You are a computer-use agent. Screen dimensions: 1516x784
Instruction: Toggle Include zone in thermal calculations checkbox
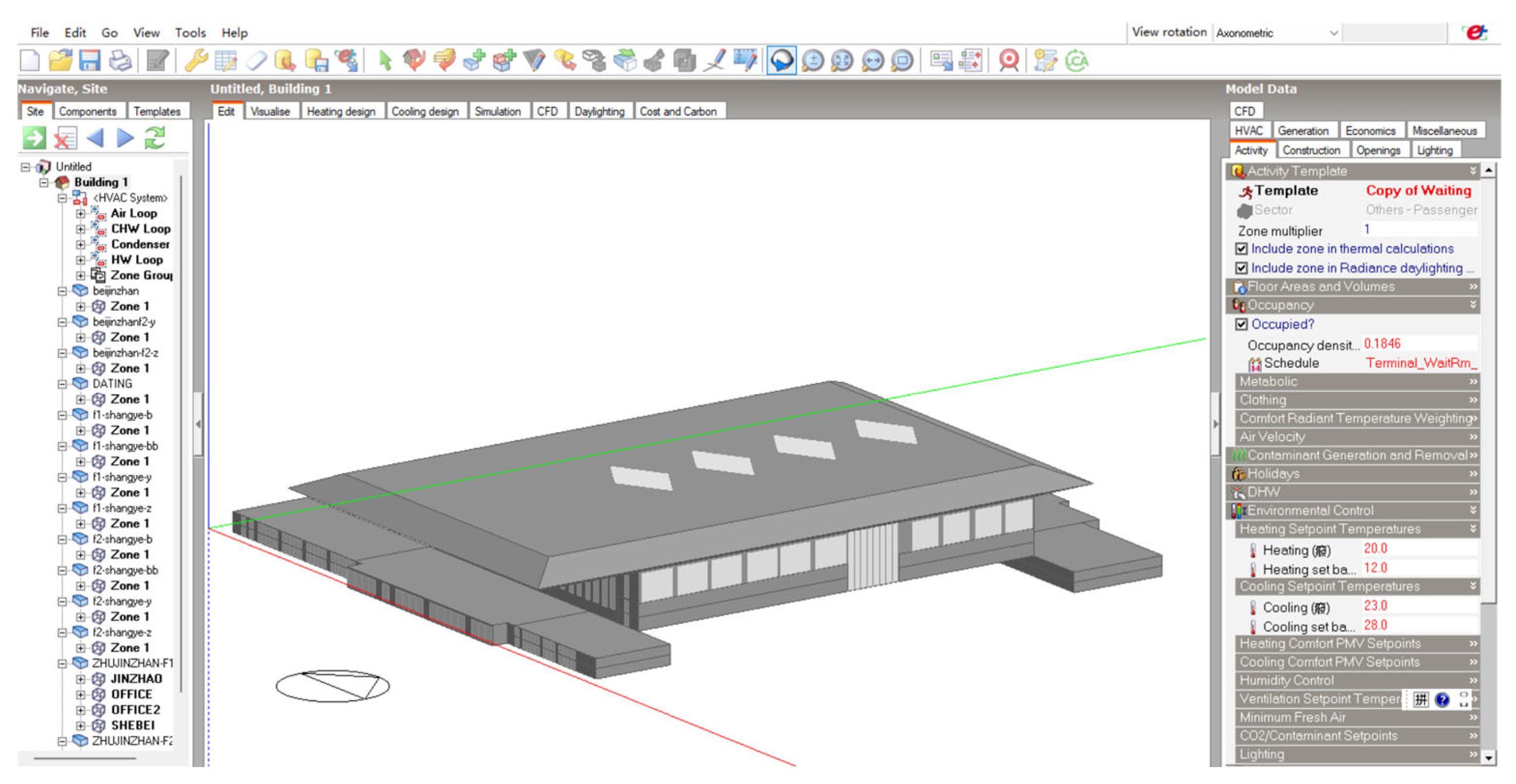coord(1242,249)
